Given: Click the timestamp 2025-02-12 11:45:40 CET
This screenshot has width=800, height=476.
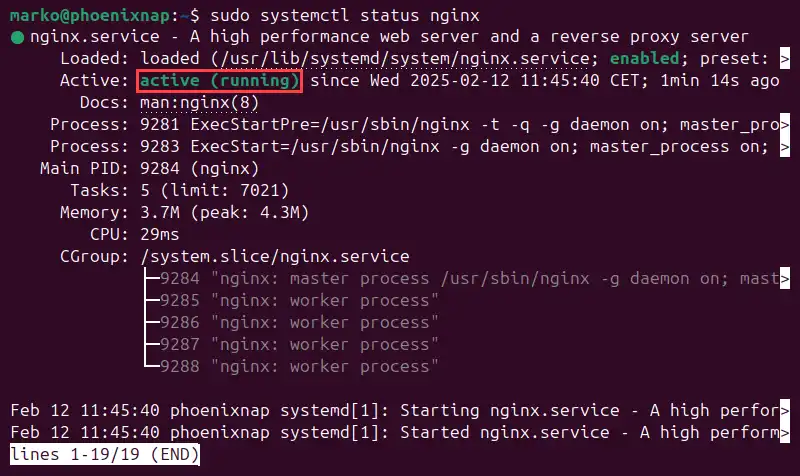Looking at the screenshot, I should [x=524, y=81].
